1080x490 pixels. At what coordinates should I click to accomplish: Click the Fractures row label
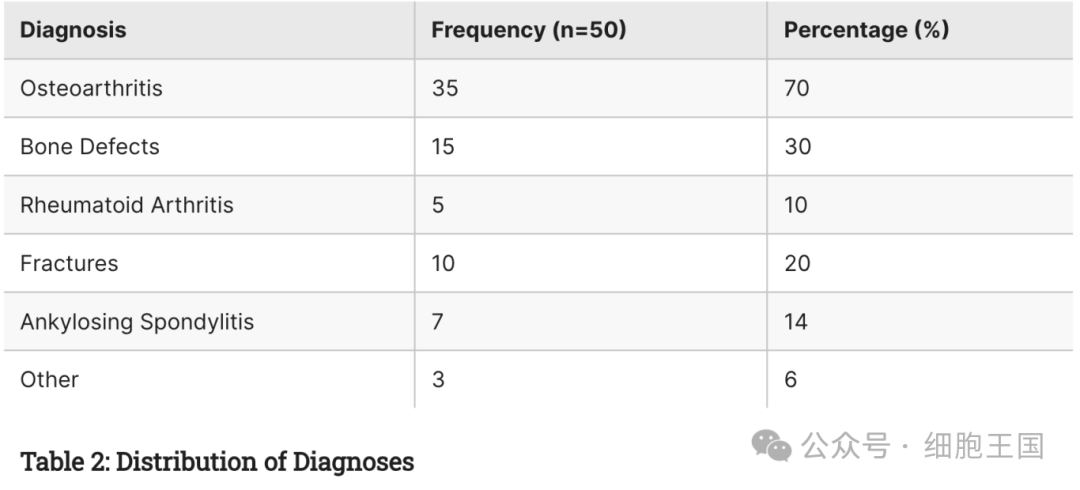pyautogui.click(x=69, y=263)
